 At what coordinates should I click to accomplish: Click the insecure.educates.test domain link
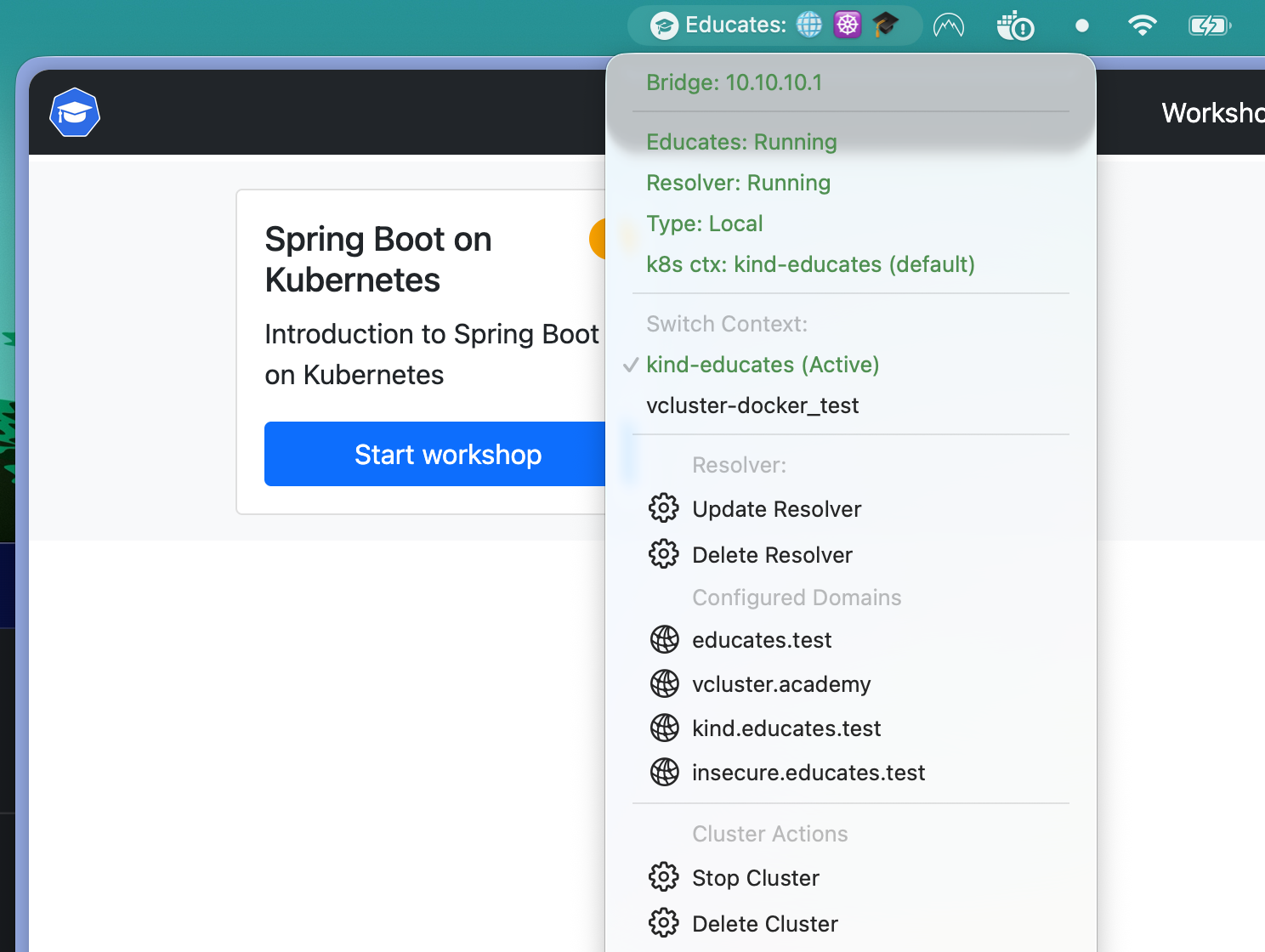[x=808, y=773]
